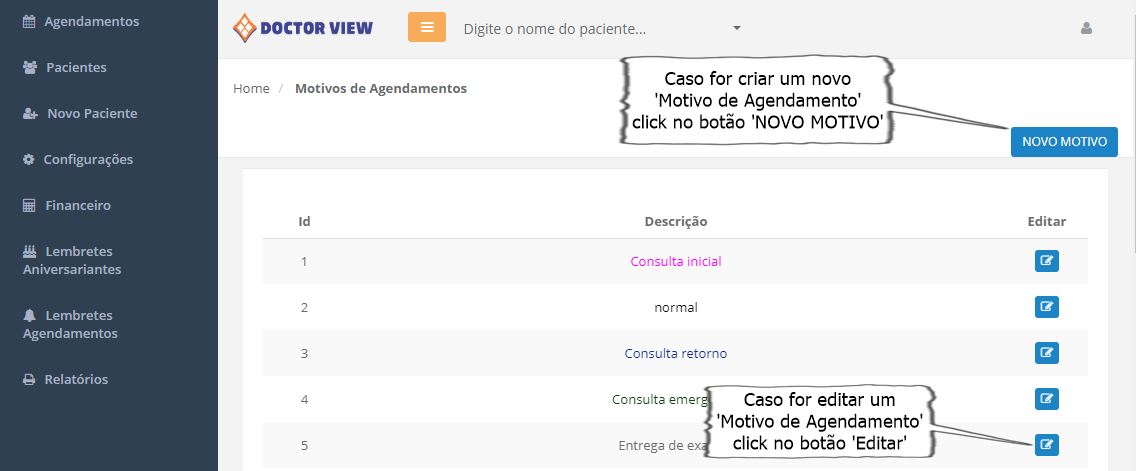
Task: Open Lembretes Agendamentos in the sidebar
Action: (x=70, y=324)
